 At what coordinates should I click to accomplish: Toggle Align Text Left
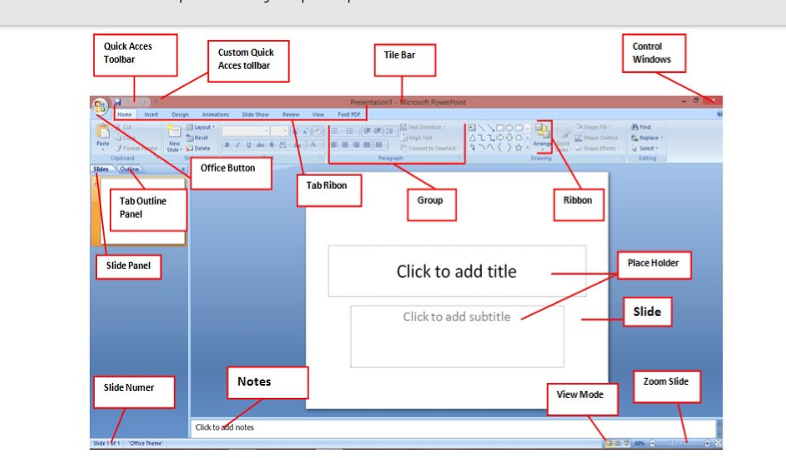(x=334, y=145)
